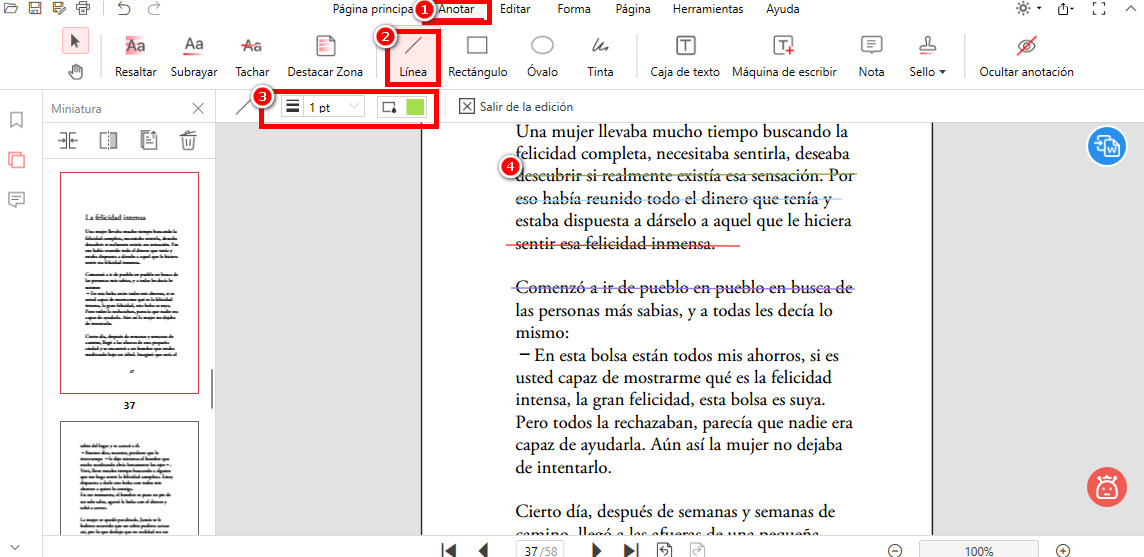The image size is (1144, 557).
Task: Insert a Caja de texto
Action: coord(685,57)
